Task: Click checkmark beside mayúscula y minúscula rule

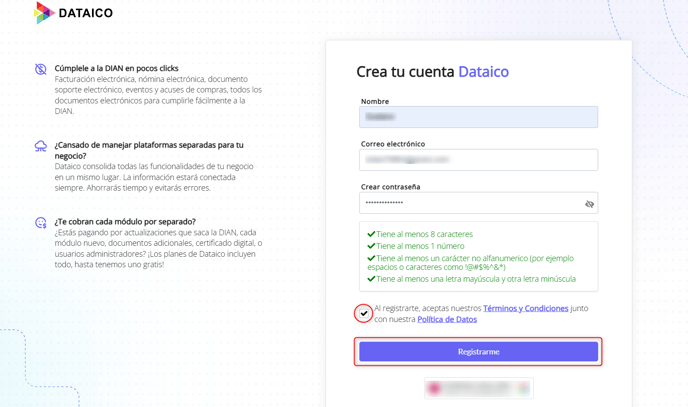Action: [x=371, y=278]
